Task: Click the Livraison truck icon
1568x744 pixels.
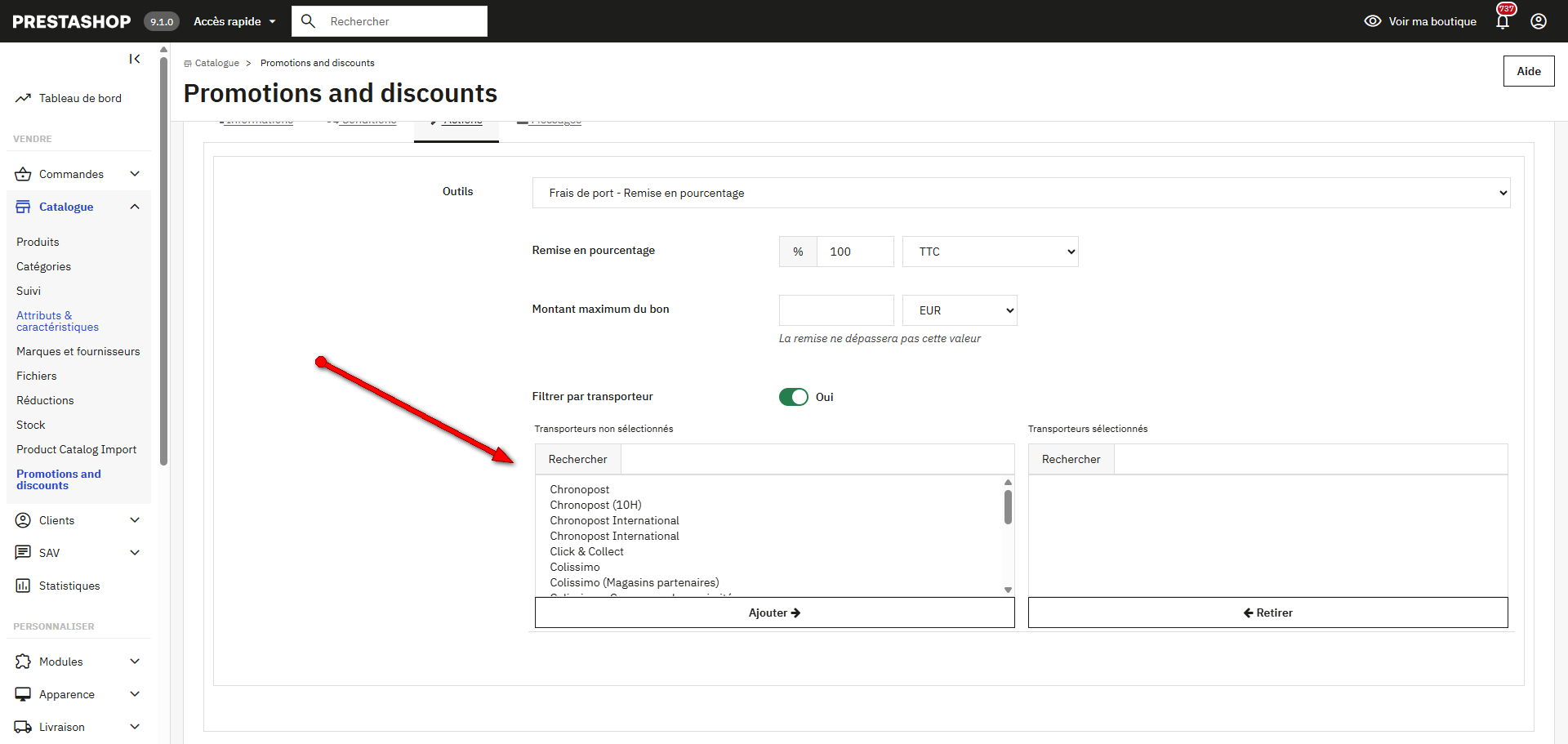Action: click(23, 727)
